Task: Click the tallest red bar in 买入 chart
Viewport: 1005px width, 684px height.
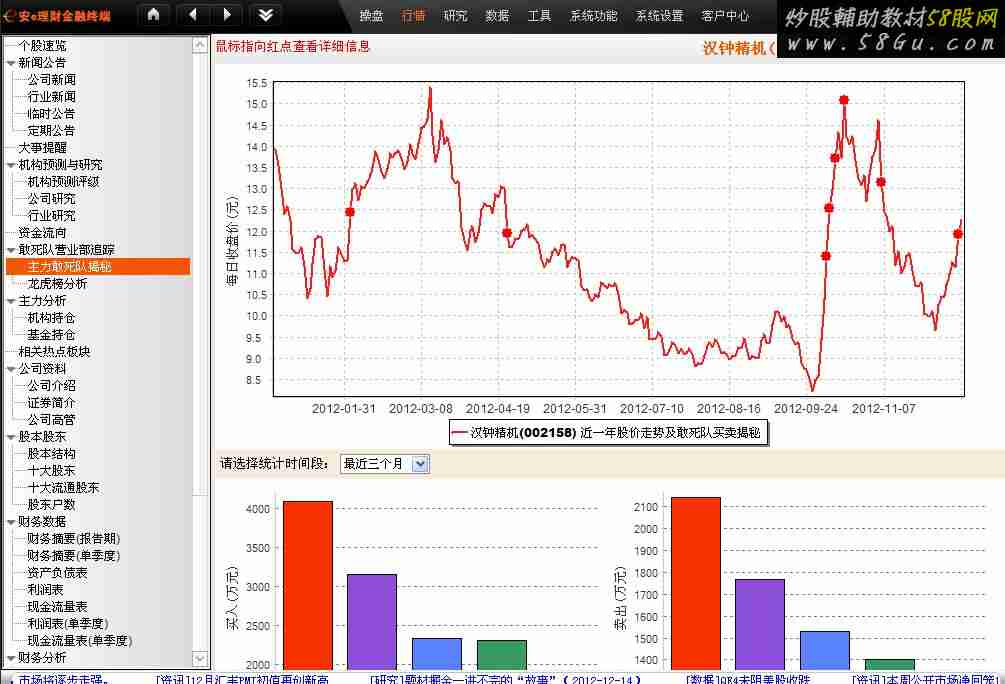Action: pyautogui.click(x=308, y=585)
